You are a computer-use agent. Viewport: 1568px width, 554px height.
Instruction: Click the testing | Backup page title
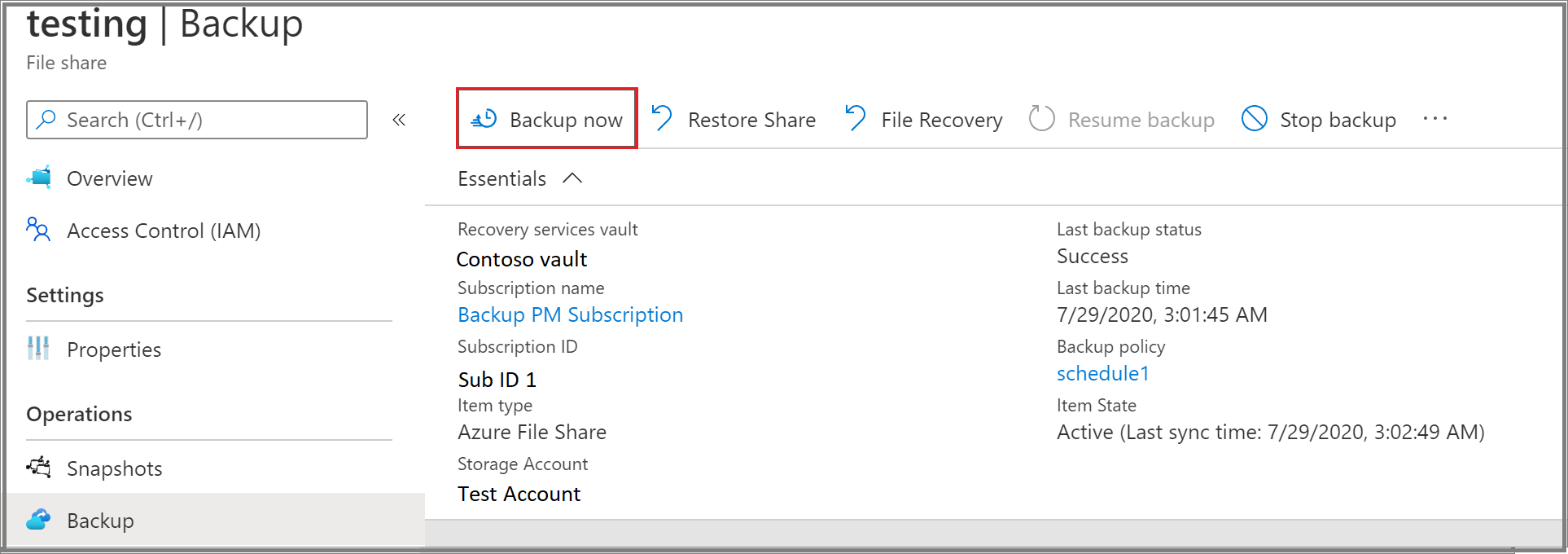pos(164,24)
